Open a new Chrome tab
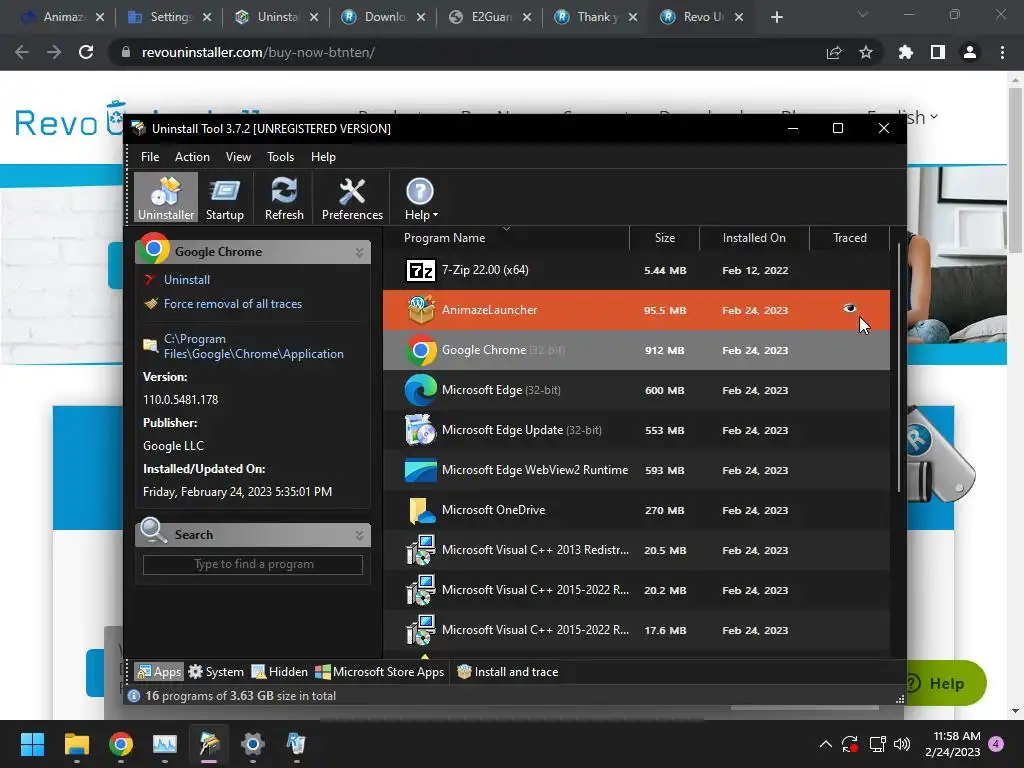 pyautogui.click(x=776, y=17)
